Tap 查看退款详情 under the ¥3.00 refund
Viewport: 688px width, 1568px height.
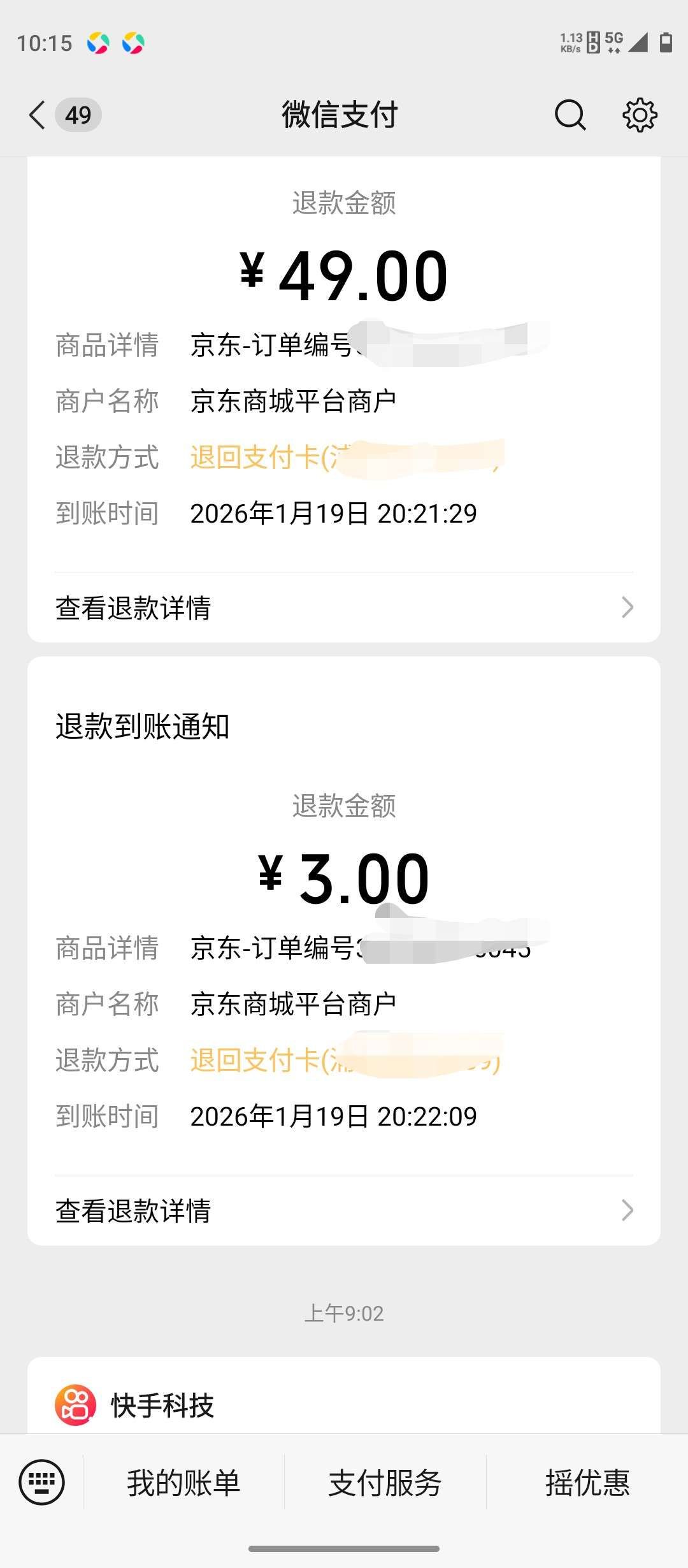point(133,1211)
